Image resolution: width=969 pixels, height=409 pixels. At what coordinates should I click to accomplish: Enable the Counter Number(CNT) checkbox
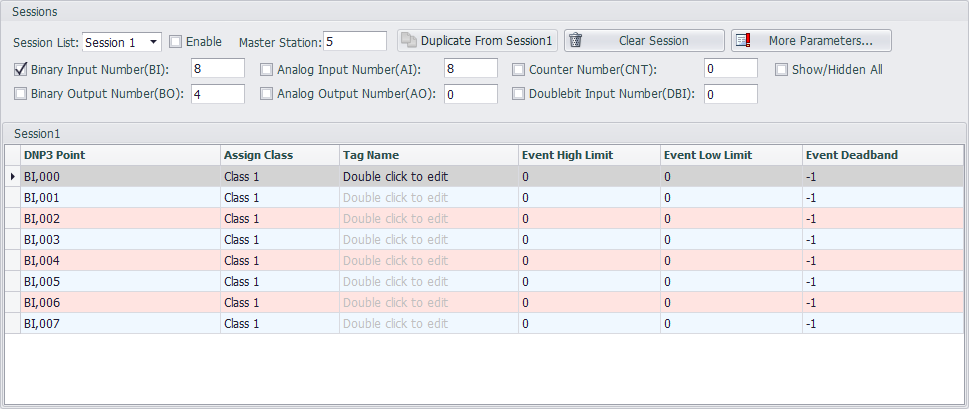coord(518,70)
